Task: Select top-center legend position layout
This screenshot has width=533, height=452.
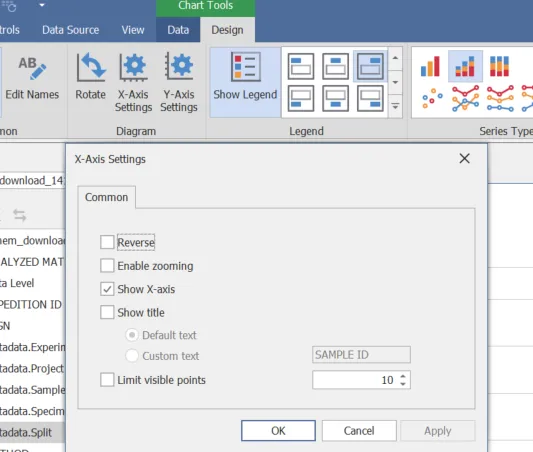Action: 336,66
